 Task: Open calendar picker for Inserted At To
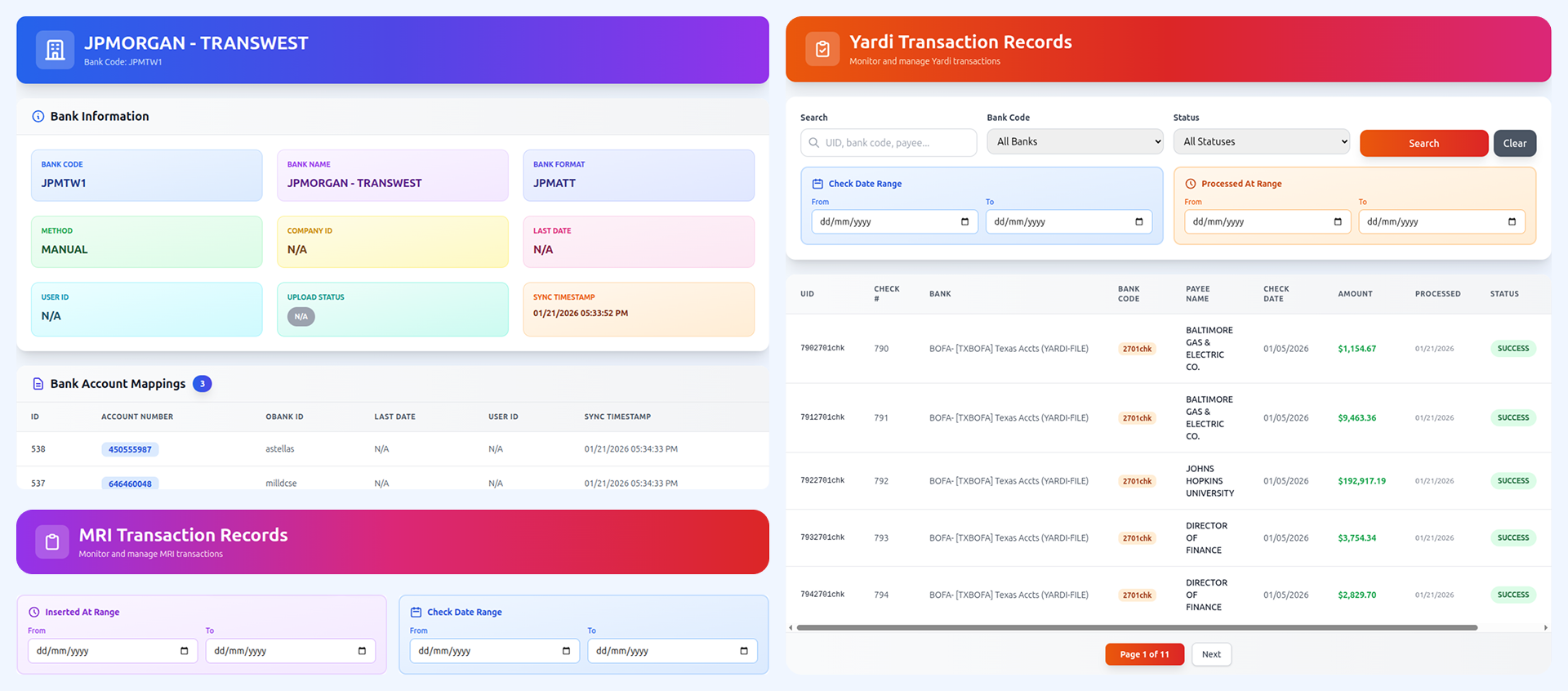pyautogui.click(x=362, y=651)
